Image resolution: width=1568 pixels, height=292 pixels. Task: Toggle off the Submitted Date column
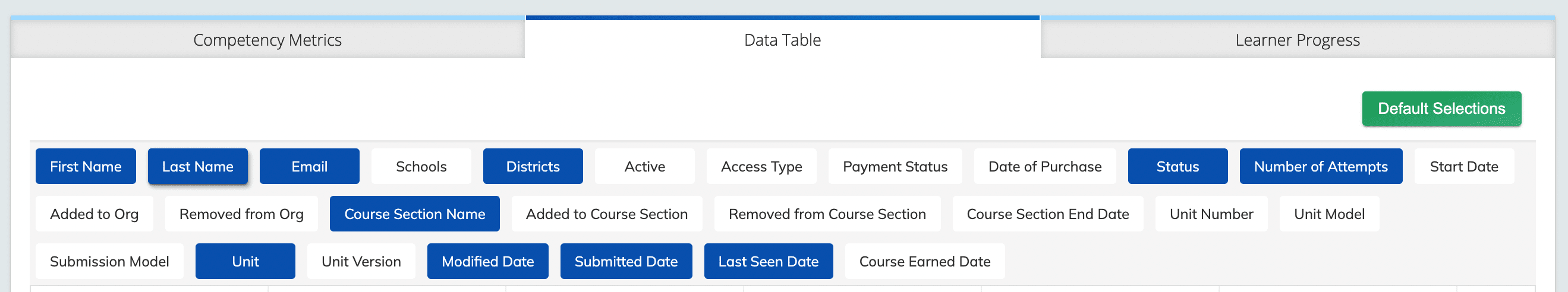click(626, 261)
